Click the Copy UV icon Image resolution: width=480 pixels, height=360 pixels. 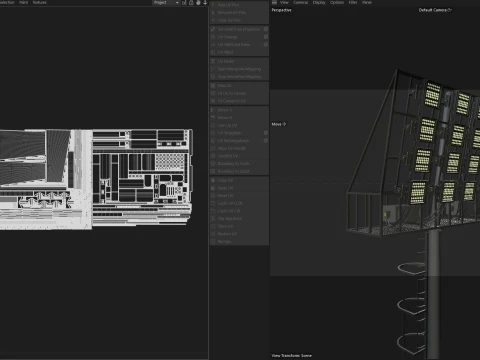[x=213, y=180]
